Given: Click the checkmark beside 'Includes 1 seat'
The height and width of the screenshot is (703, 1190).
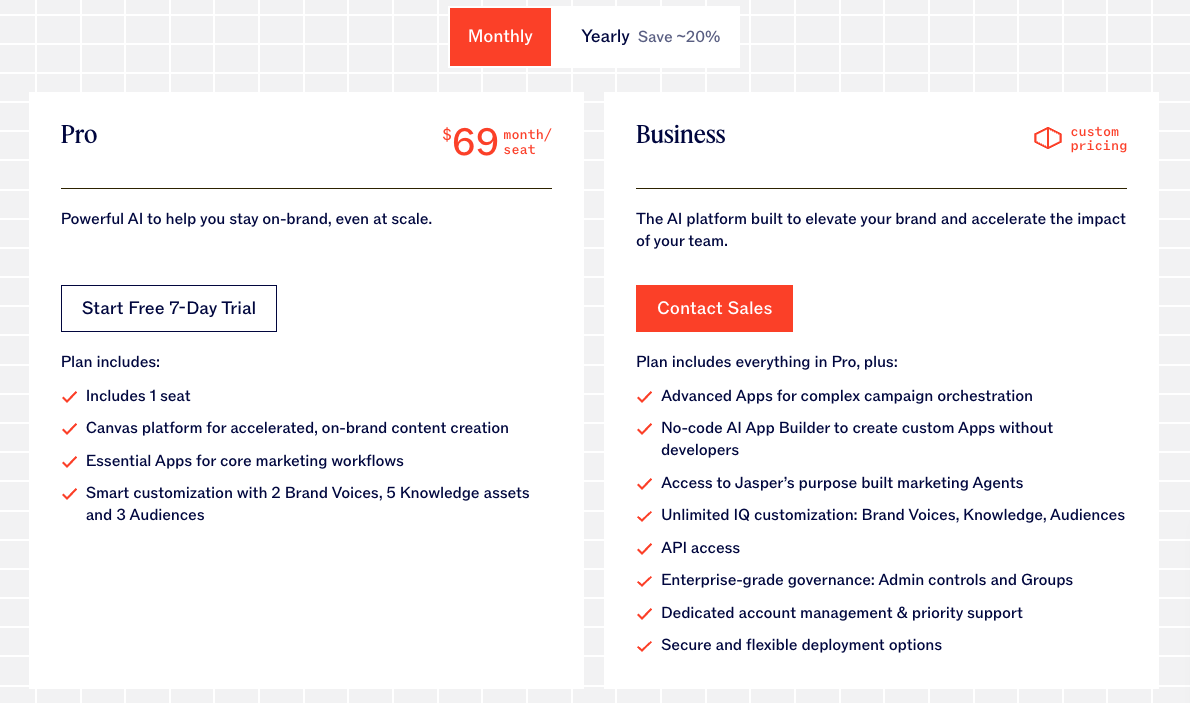Looking at the screenshot, I should click(x=69, y=397).
